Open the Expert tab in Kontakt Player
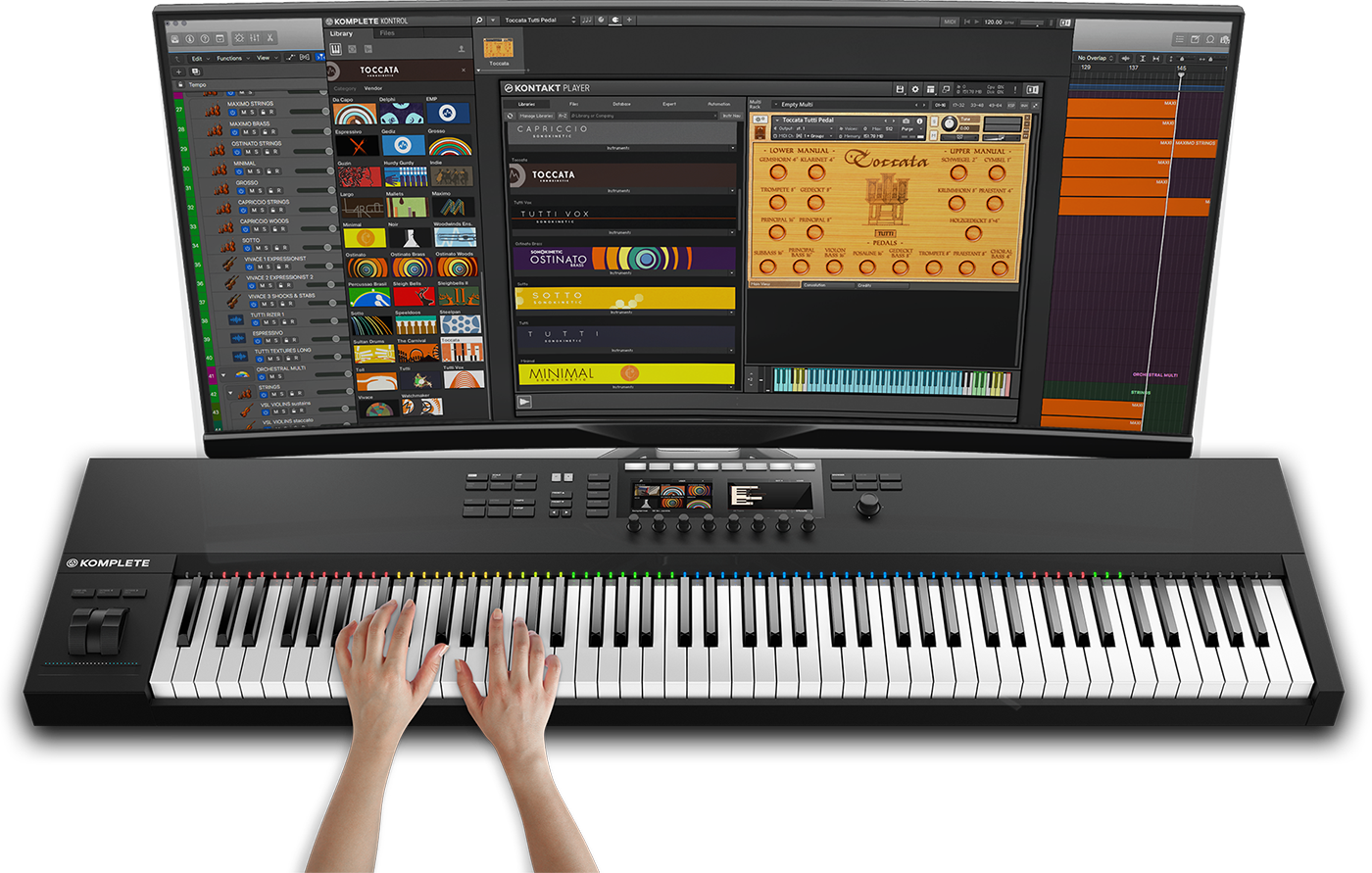Viewport: 1372px width, 873px height. 669,104
